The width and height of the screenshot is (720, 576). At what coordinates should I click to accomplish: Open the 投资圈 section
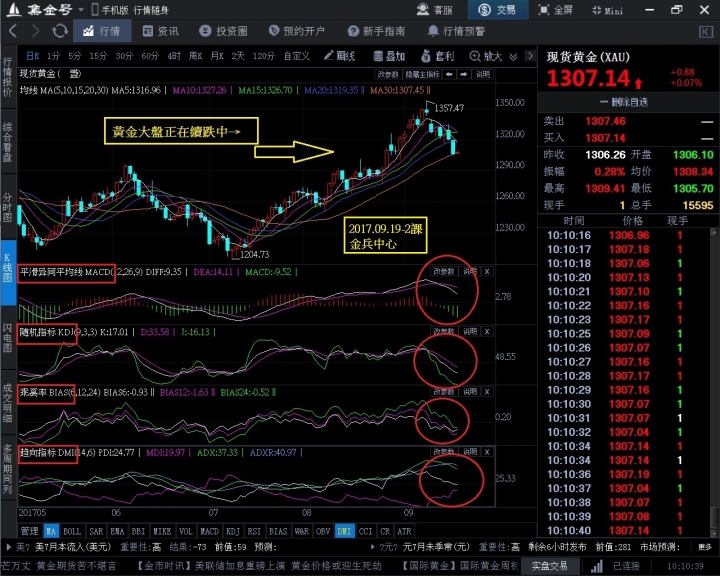[224, 31]
